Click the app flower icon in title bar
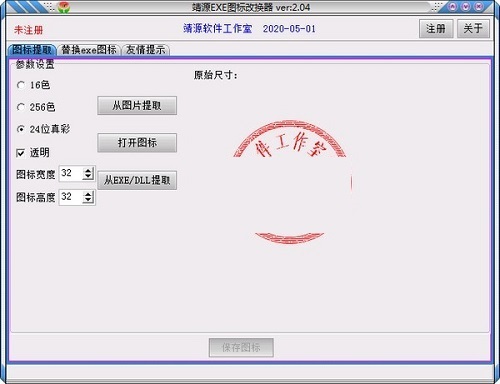This screenshot has width=500, height=384. click(x=63, y=7)
